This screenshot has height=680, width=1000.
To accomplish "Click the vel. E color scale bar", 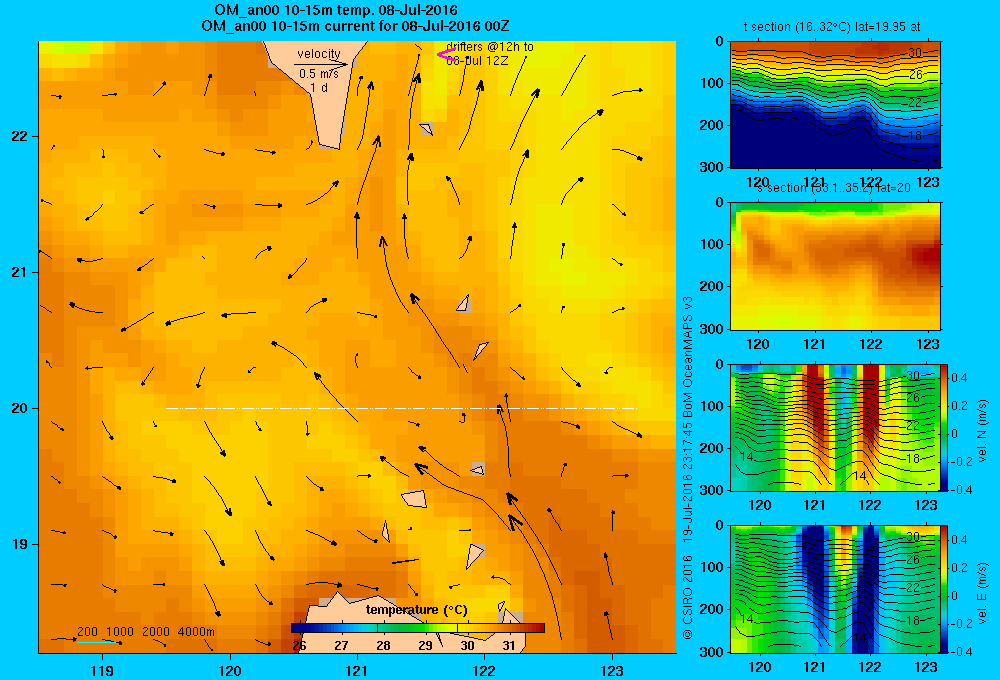I will click(945, 589).
